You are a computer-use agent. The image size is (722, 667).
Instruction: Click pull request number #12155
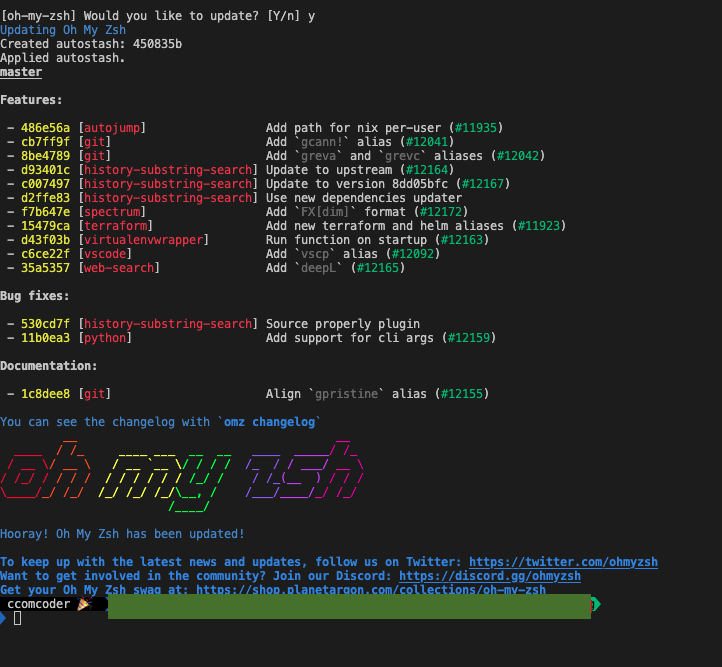pyautogui.click(x=462, y=394)
